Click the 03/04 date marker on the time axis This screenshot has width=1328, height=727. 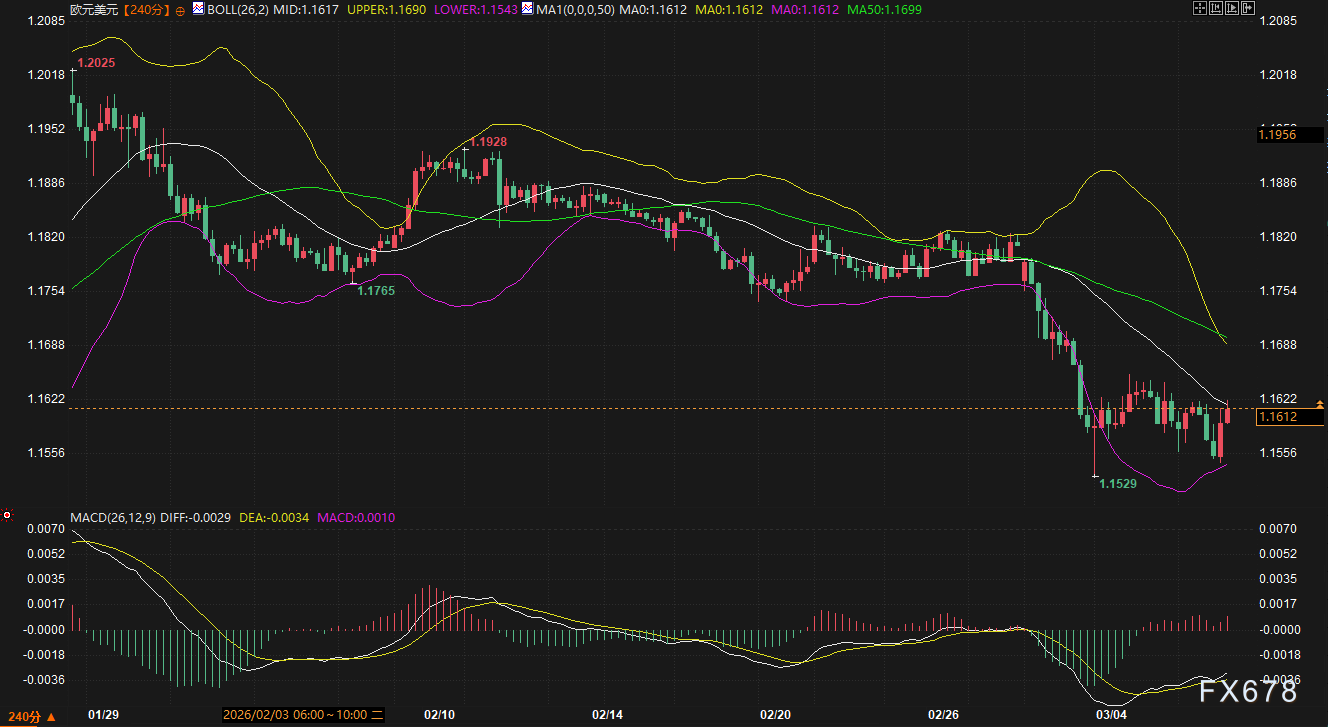point(1110,716)
